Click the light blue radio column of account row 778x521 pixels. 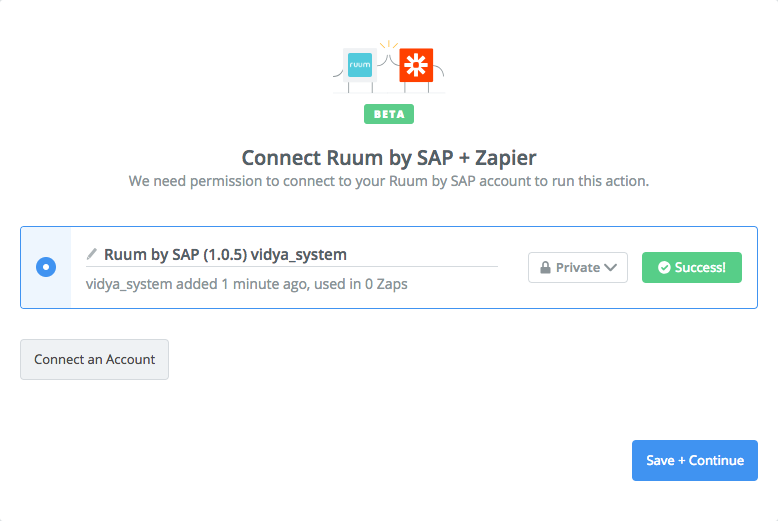(46, 267)
